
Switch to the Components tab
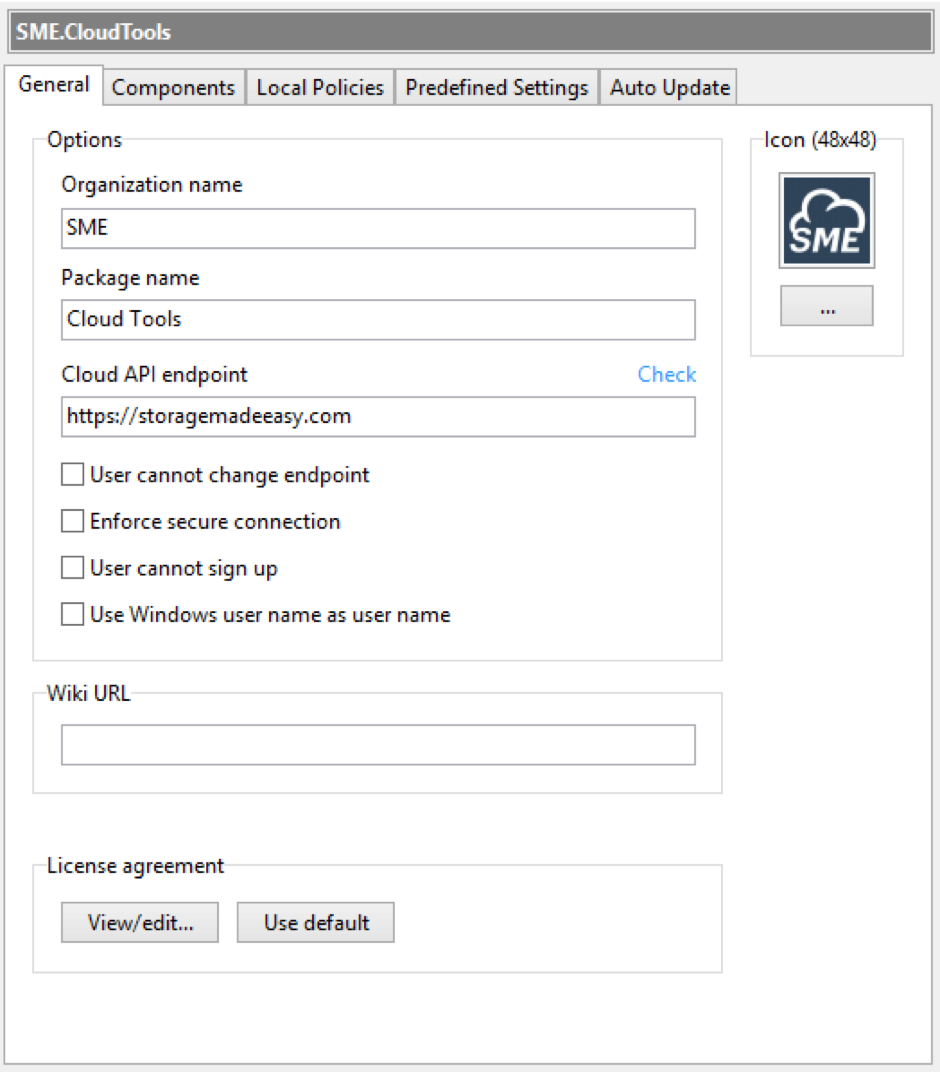[x=174, y=87]
